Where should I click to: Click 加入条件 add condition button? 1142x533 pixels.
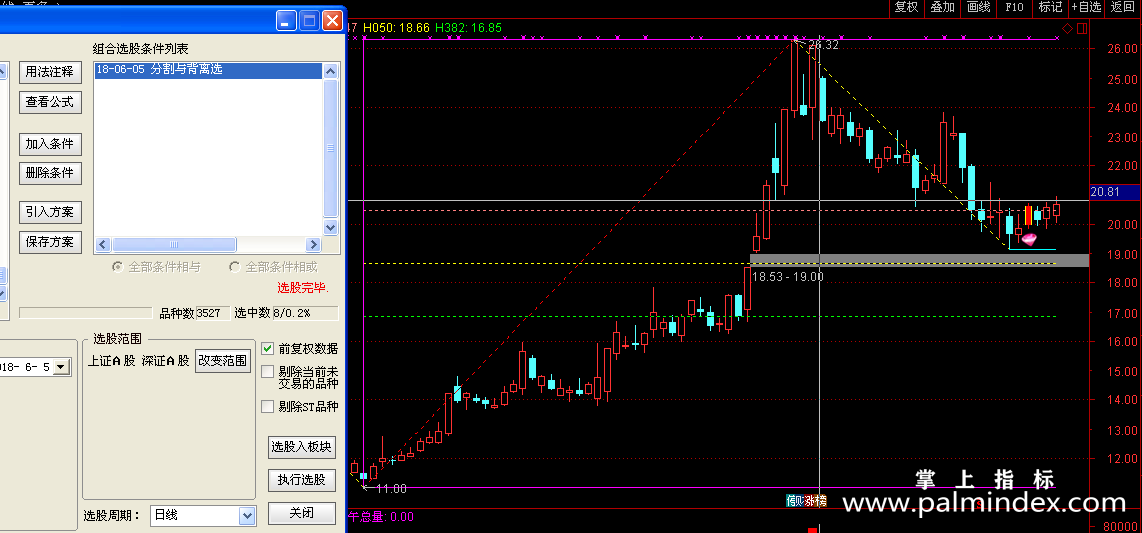point(50,144)
